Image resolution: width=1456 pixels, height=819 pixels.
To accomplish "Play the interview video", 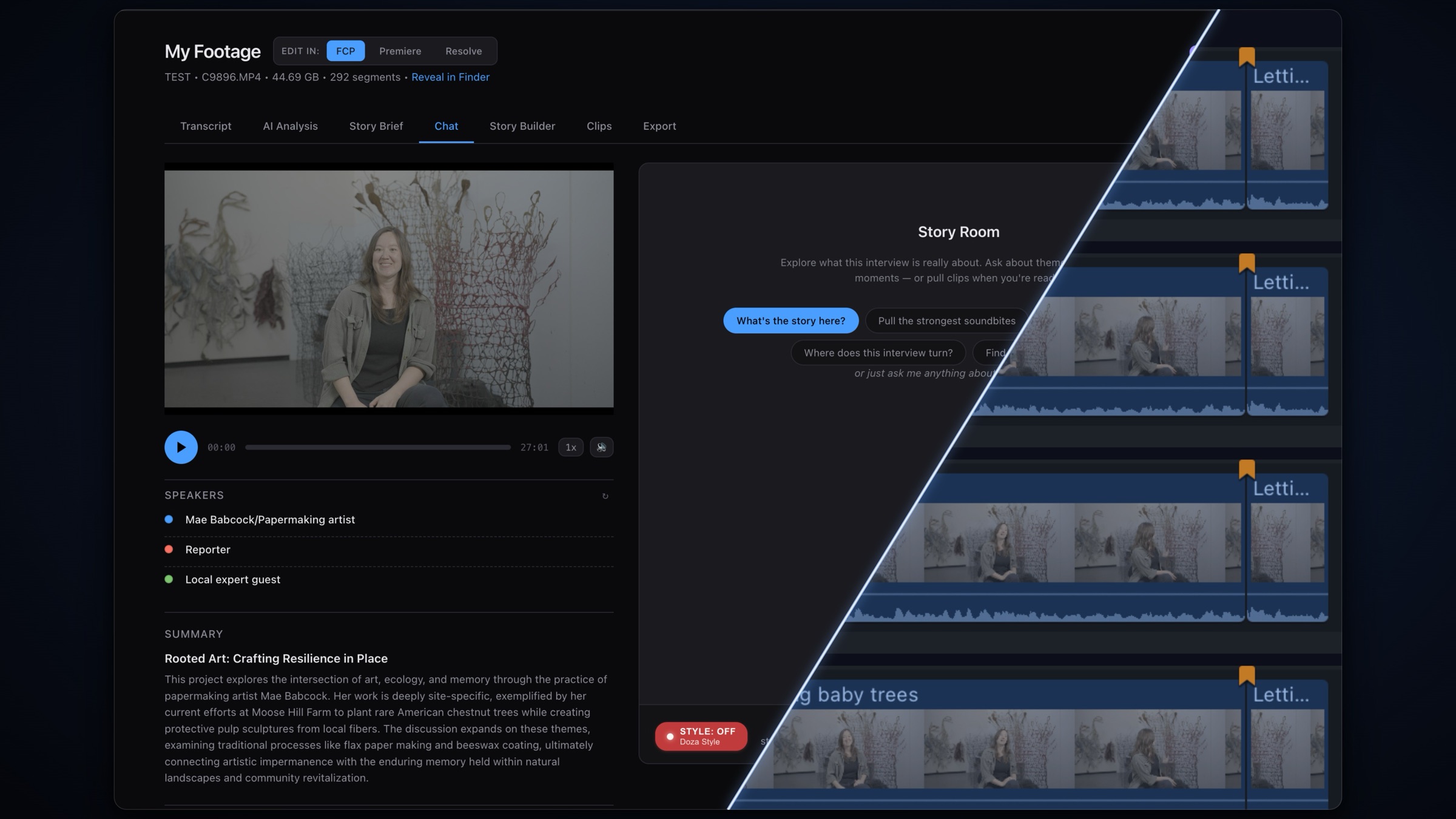I will click(181, 447).
